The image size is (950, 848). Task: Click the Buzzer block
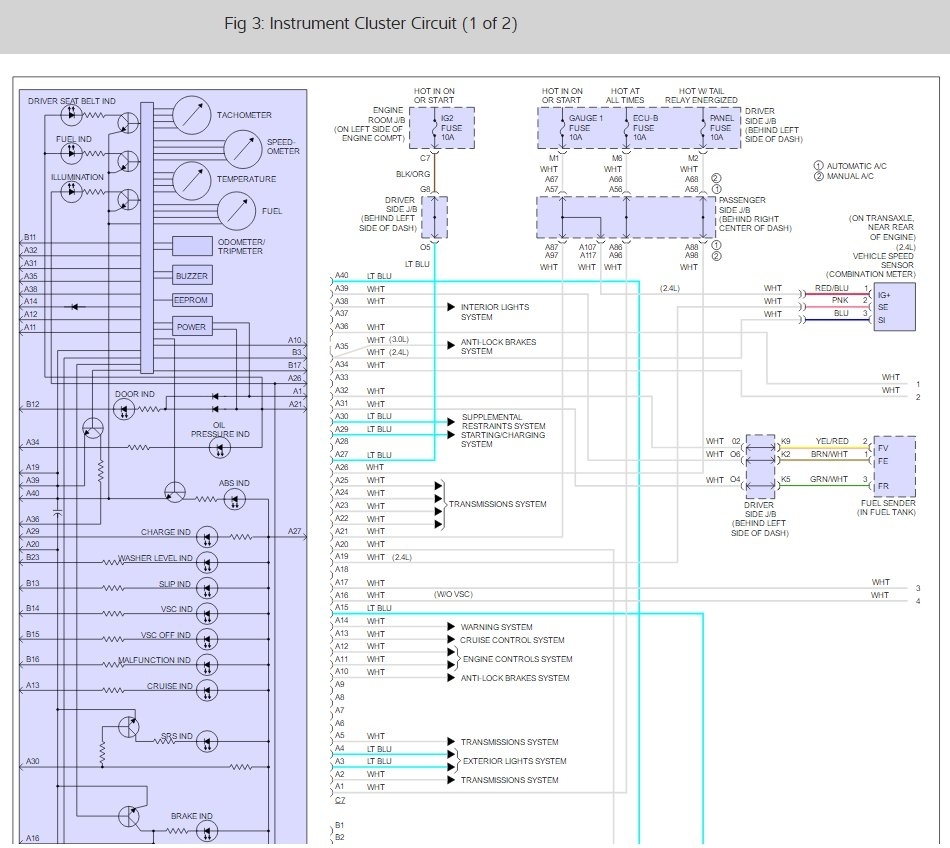[192, 275]
